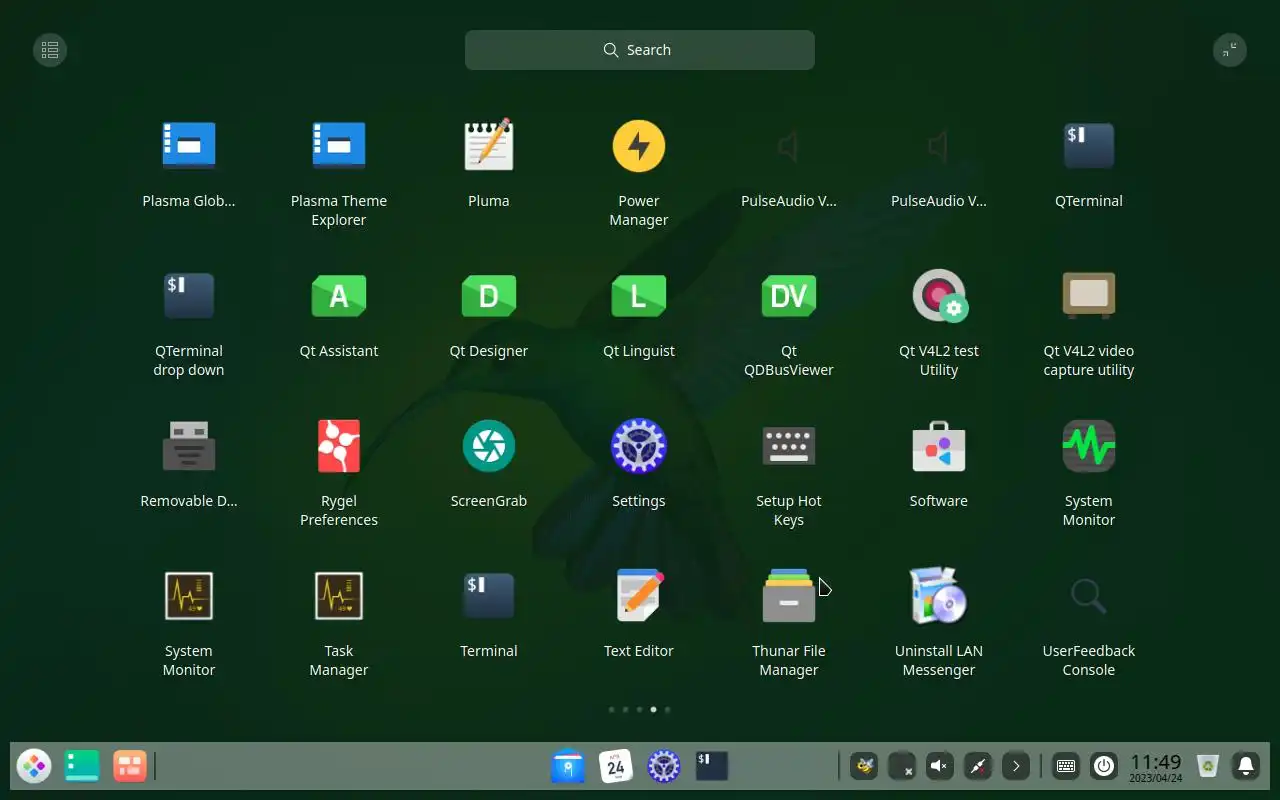
Task: Launch the Plasma Glob... app
Action: [x=189, y=146]
